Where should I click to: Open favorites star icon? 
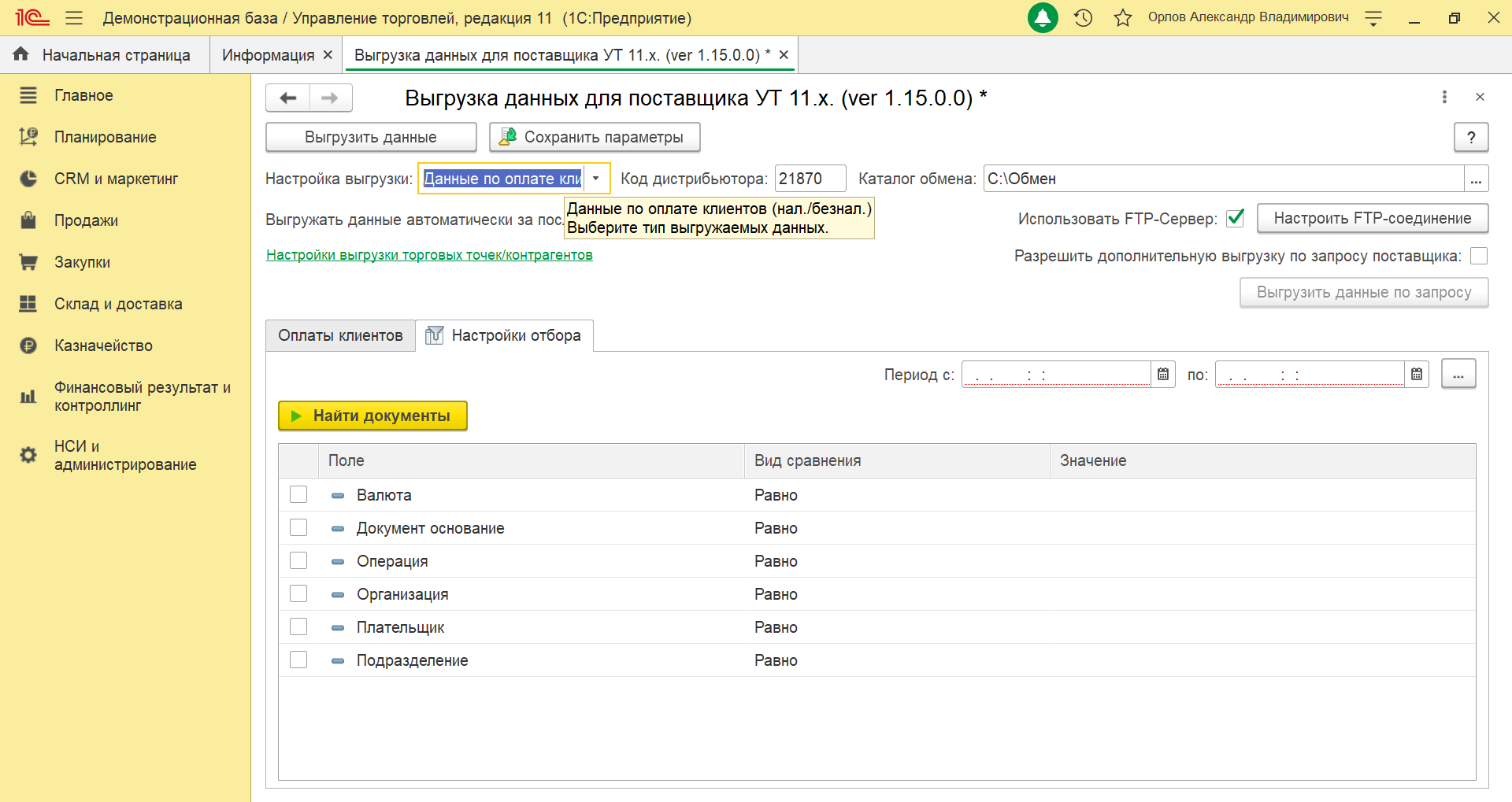1123,17
